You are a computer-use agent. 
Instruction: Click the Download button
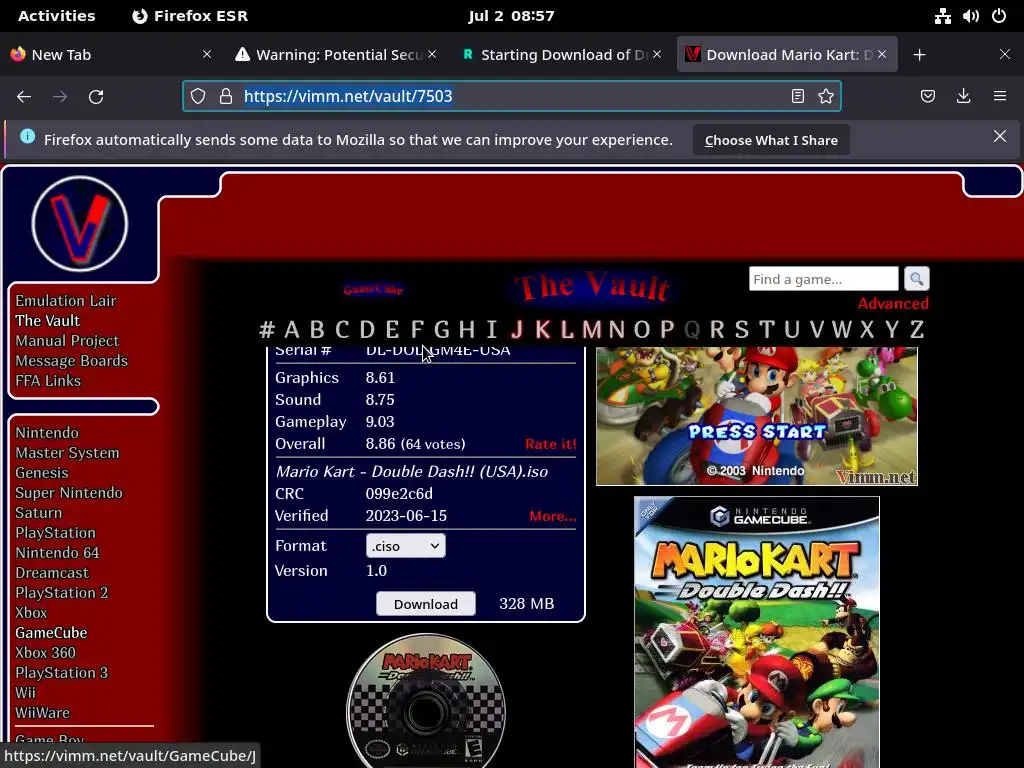pos(426,604)
